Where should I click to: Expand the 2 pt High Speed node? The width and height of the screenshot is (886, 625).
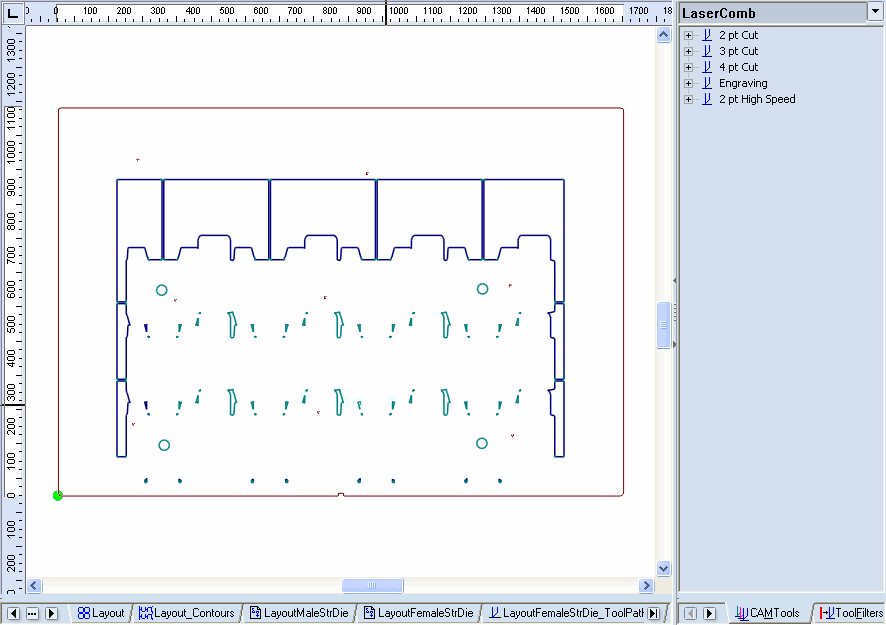point(688,99)
